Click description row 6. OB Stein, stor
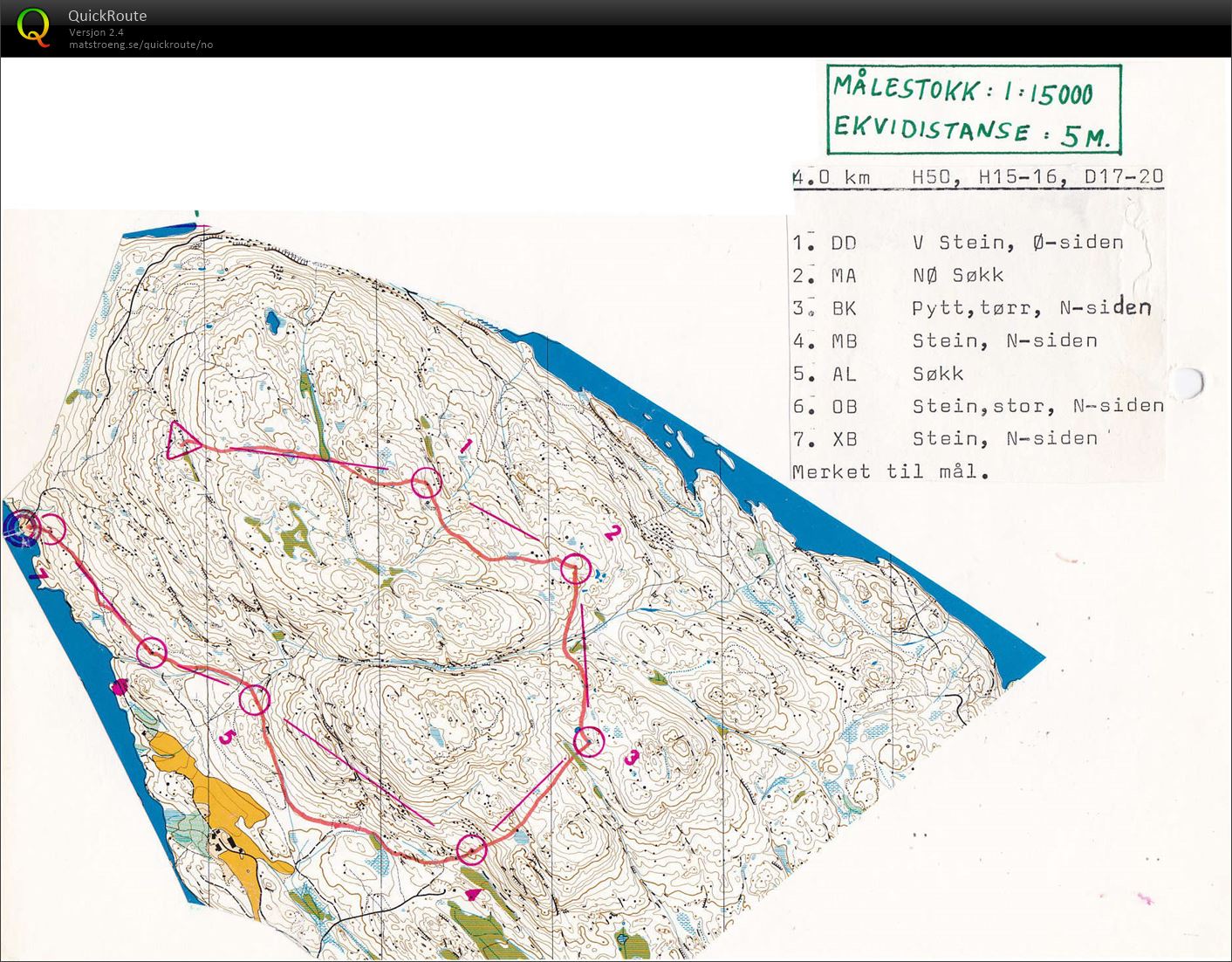Screen dimensions: 1232x962 coord(978,406)
